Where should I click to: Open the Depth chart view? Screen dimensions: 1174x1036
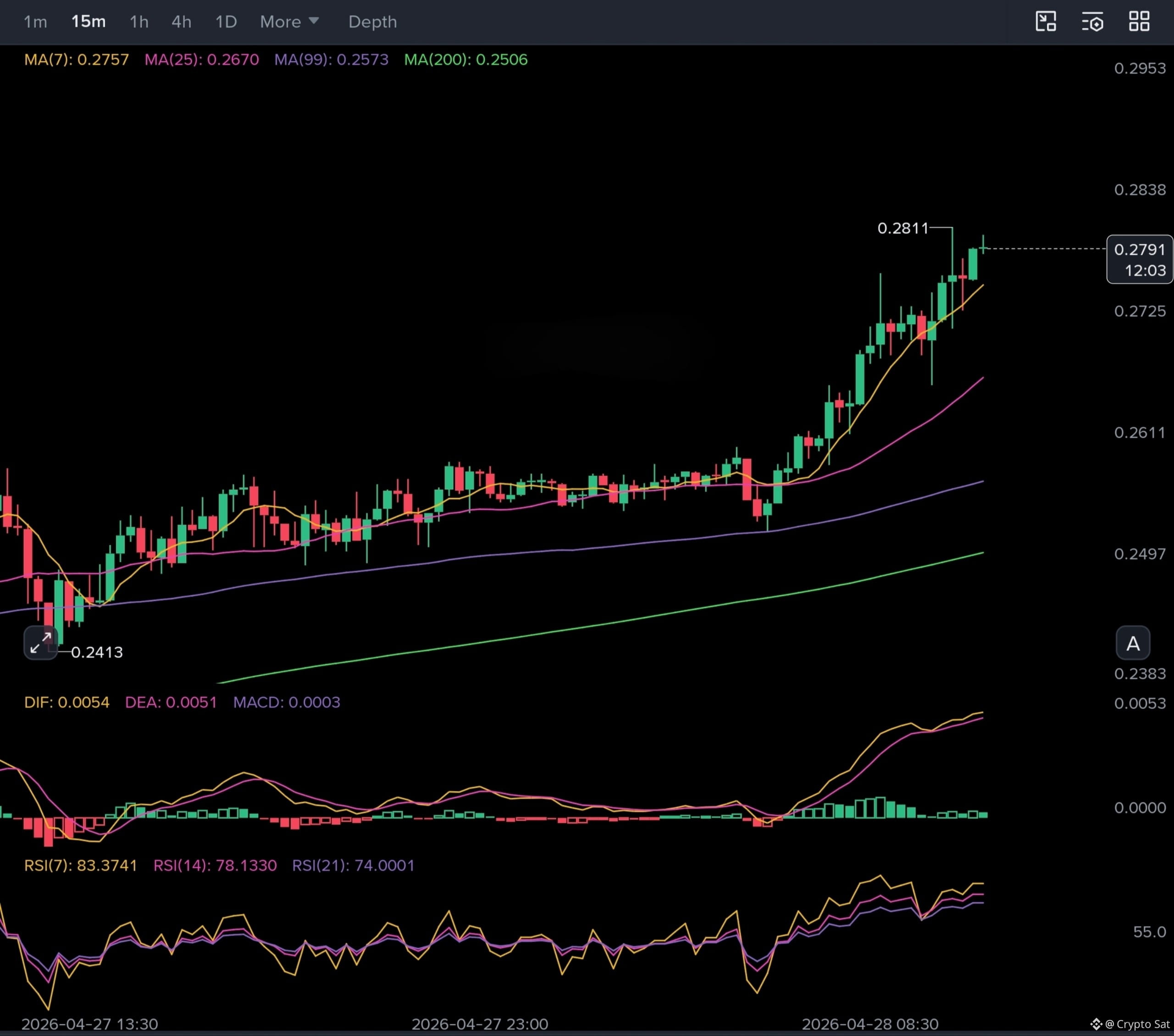pos(373,22)
